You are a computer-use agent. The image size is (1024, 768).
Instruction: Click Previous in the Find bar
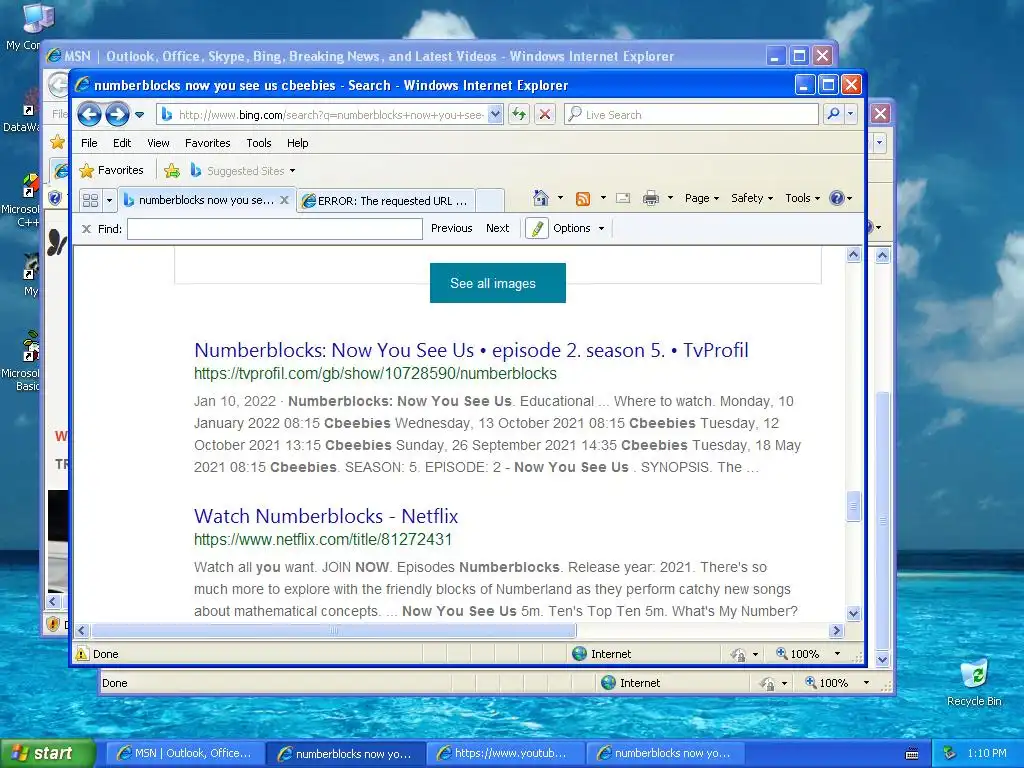coord(451,228)
